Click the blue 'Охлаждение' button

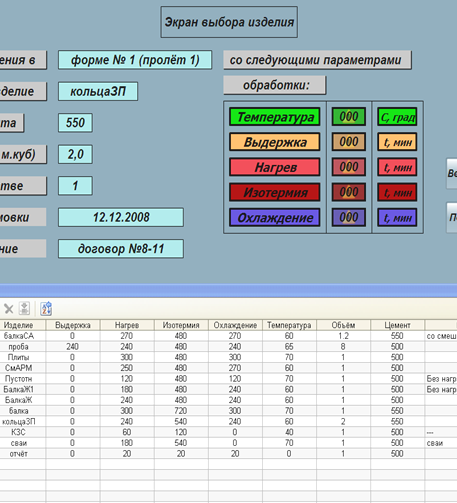tap(275, 218)
